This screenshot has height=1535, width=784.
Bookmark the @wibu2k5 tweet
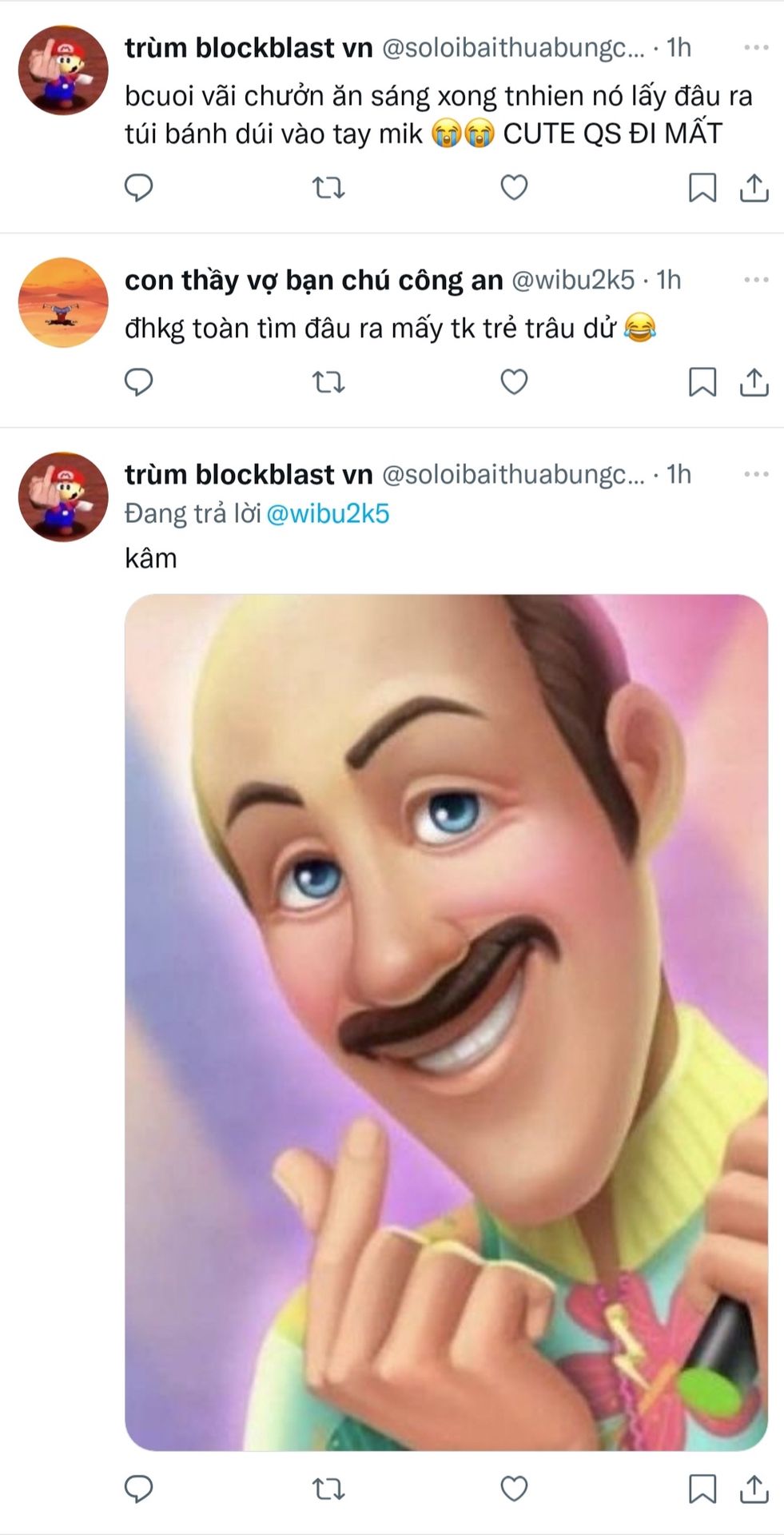702,382
